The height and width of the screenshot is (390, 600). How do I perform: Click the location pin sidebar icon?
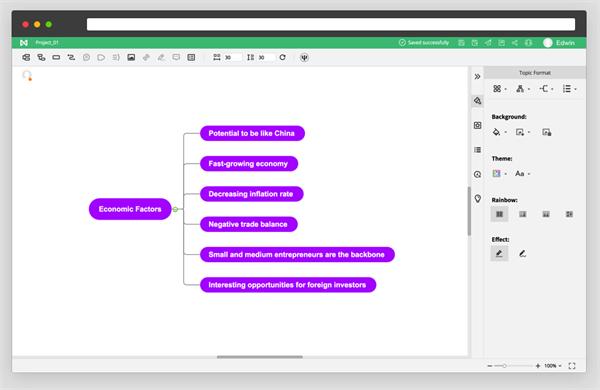click(478, 198)
